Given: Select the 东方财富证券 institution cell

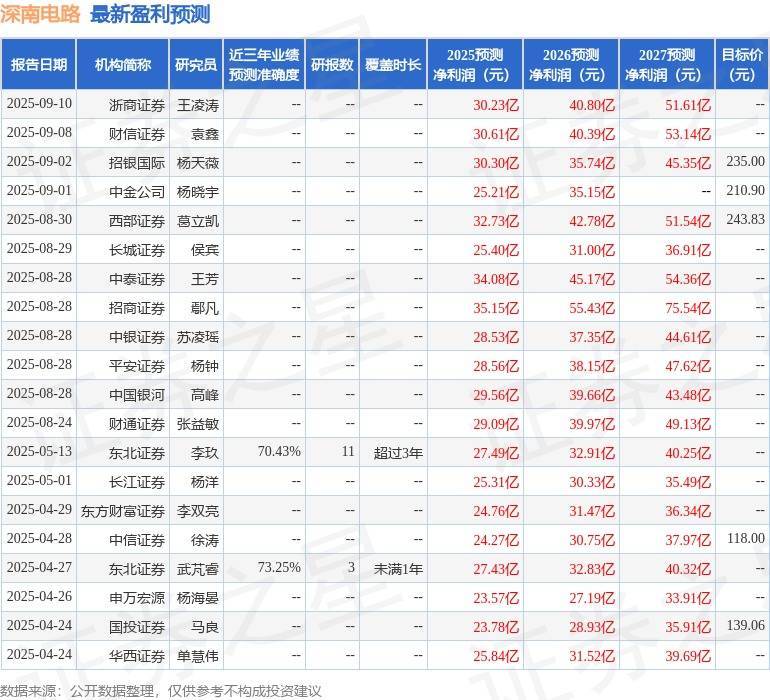Looking at the screenshot, I should point(123,511).
